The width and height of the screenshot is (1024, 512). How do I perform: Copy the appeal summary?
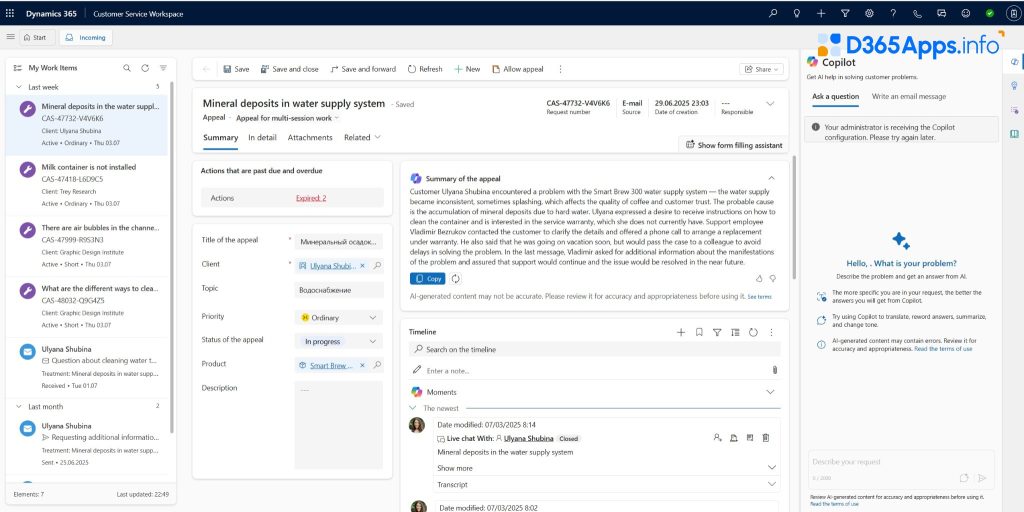tap(428, 279)
